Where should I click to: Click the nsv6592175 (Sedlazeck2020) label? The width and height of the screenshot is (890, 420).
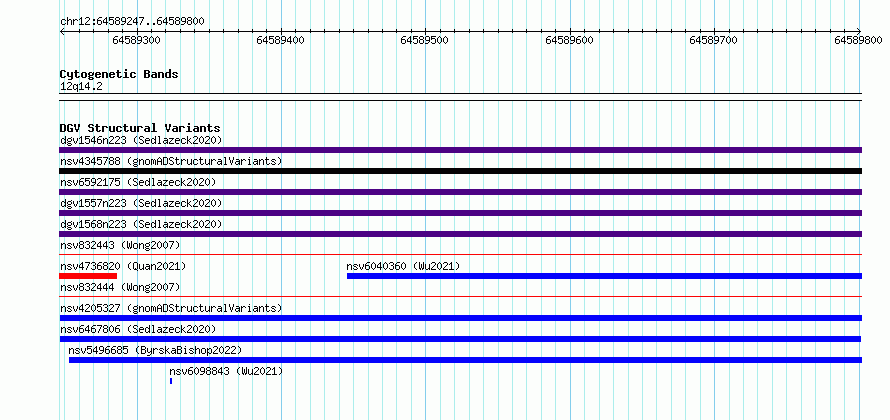[x=138, y=182]
